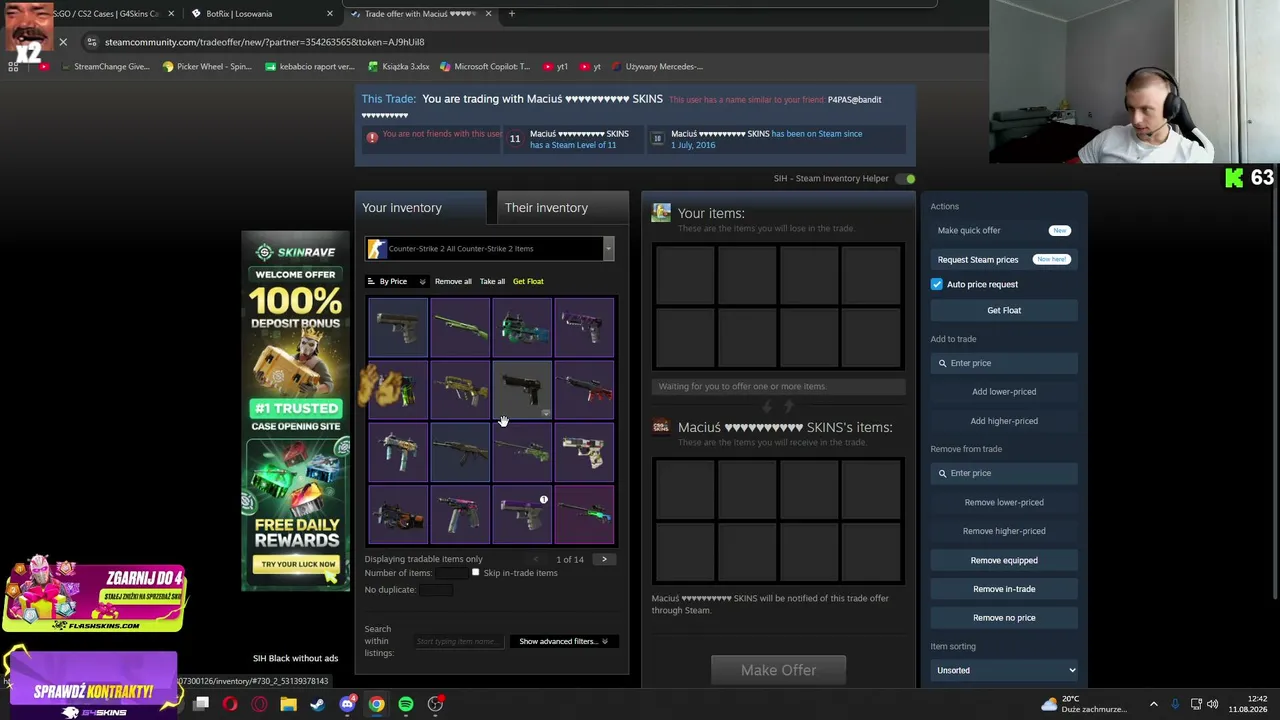The width and height of the screenshot is (1280, 720).
Task: Click Remove no price
Action: tap(1004, 617)
